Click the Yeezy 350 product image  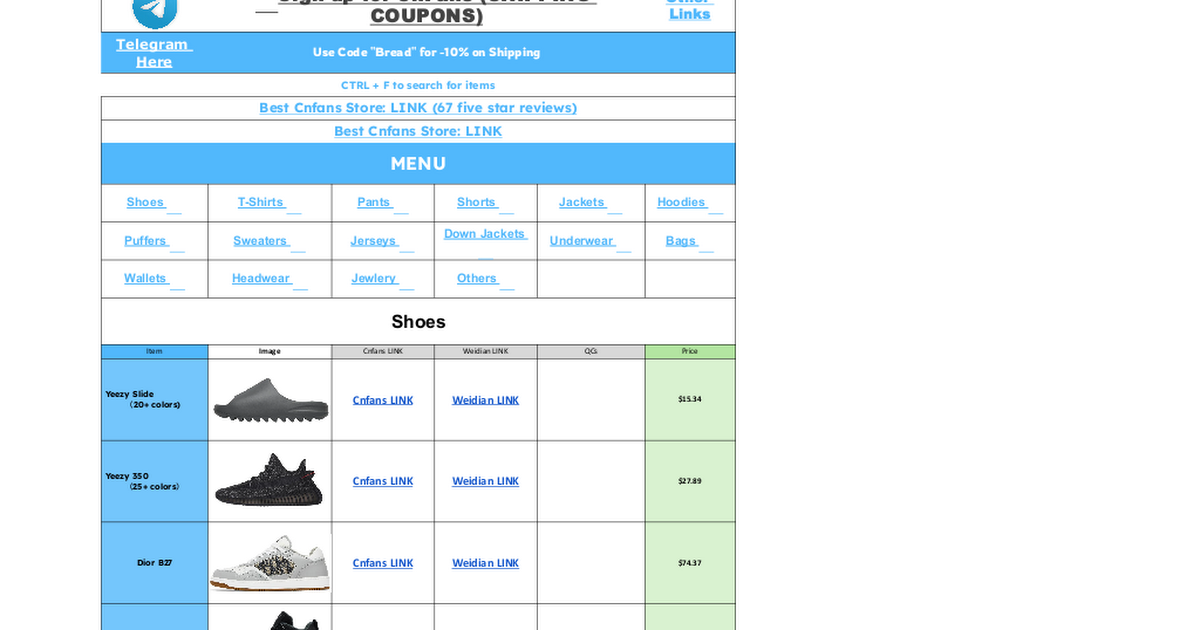pyautogui.click(x=270, y=481)
